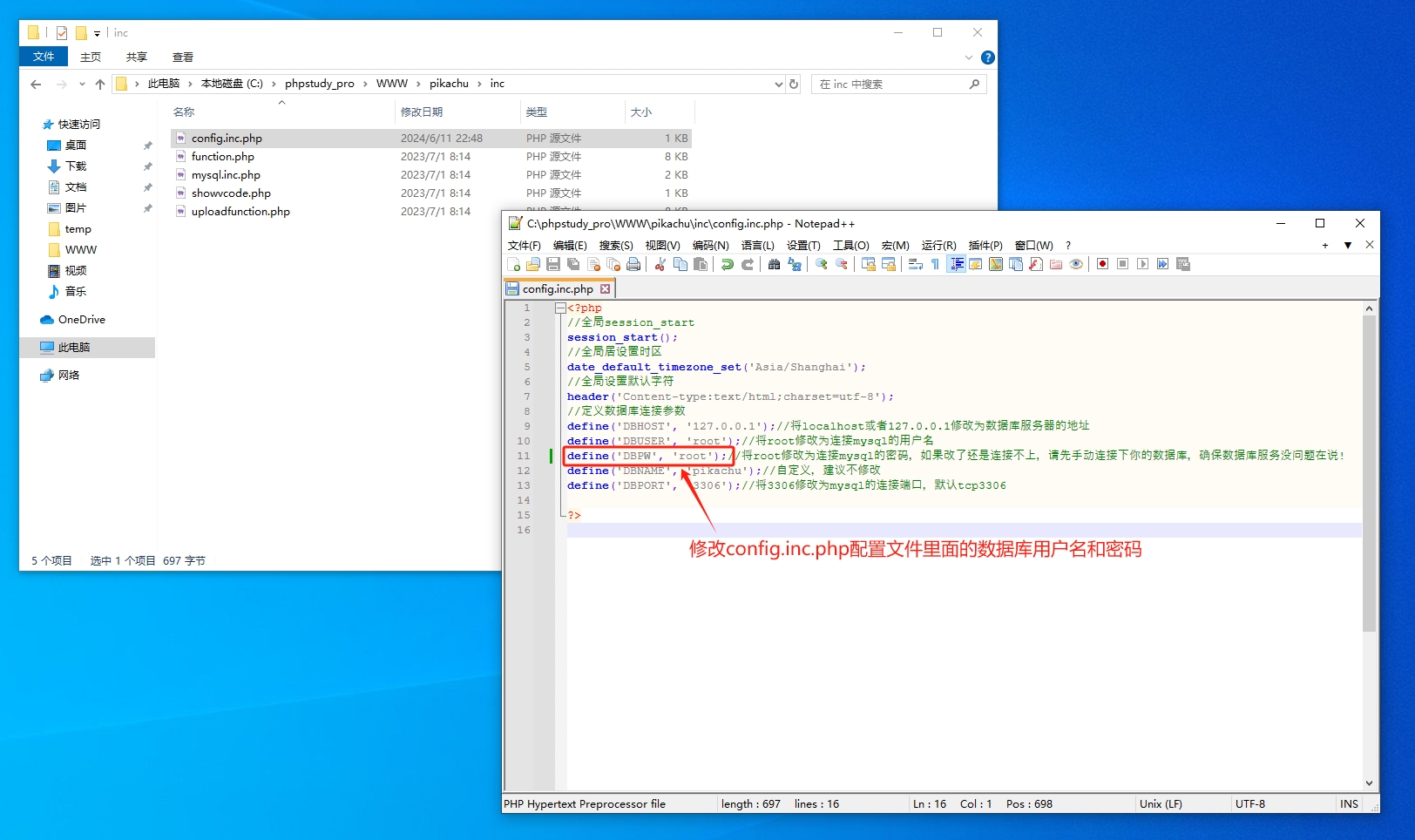Image resolution: width=1415 pixels, height=840 pixels.
Task: Click the Close document icon in Notepad++ toolbar
Action: click(x=594, y=264)
